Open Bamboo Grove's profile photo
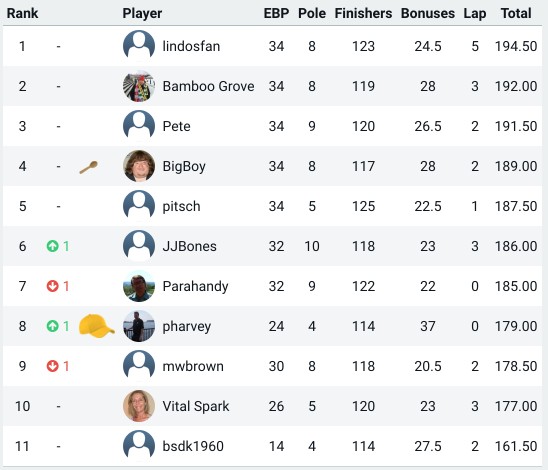 (139, 86)
